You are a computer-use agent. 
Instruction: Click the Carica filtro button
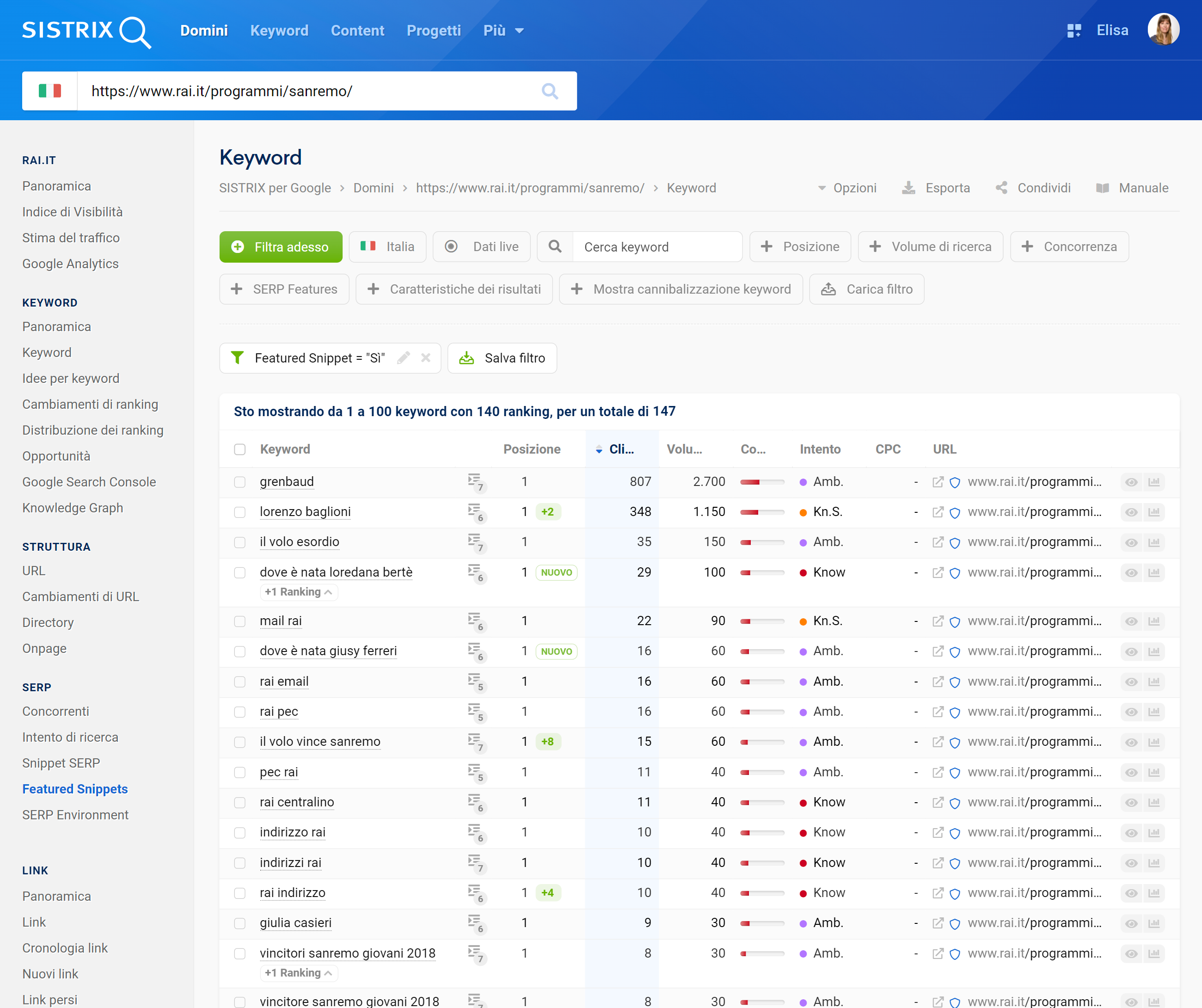pyautogui.click(x=866, y=289)
